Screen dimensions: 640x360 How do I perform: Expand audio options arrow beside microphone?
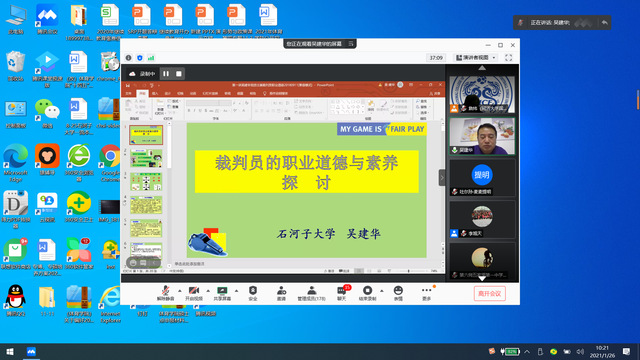[x=180, y=291]
